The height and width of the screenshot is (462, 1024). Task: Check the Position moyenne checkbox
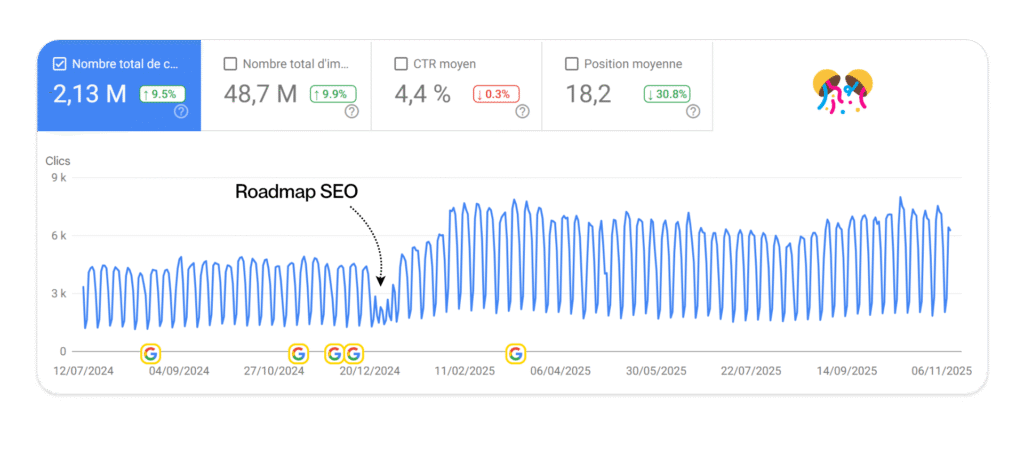pyautogui.click(x=572, y=64)
